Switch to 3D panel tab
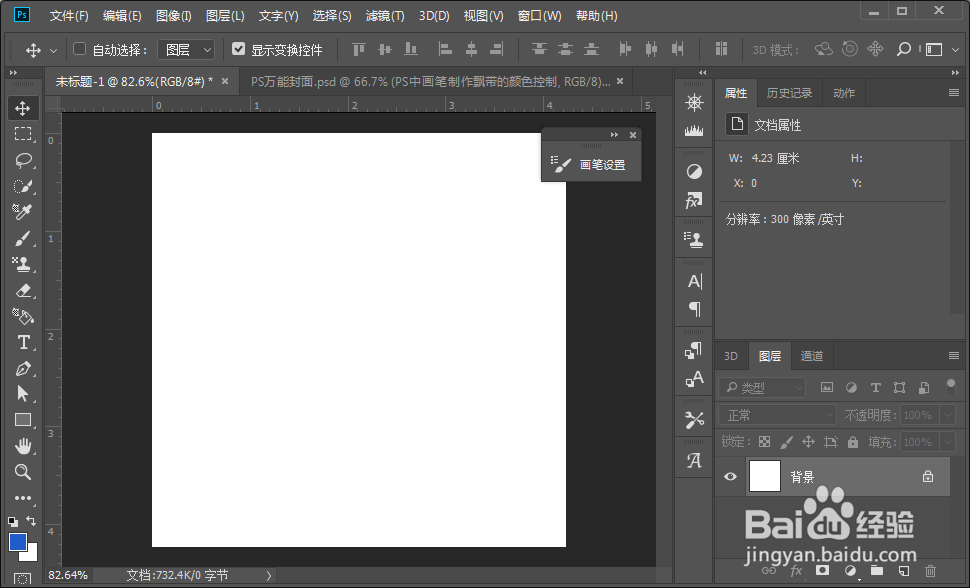The width and height of the screenshot is (970, 588). click(x=731, y=356)
